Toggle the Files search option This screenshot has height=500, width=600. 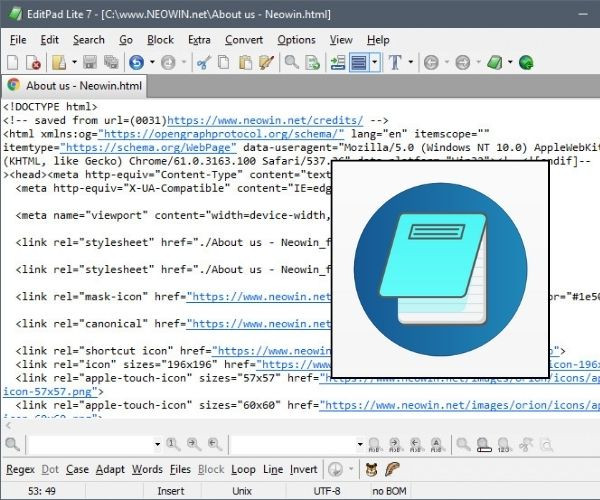180,469
